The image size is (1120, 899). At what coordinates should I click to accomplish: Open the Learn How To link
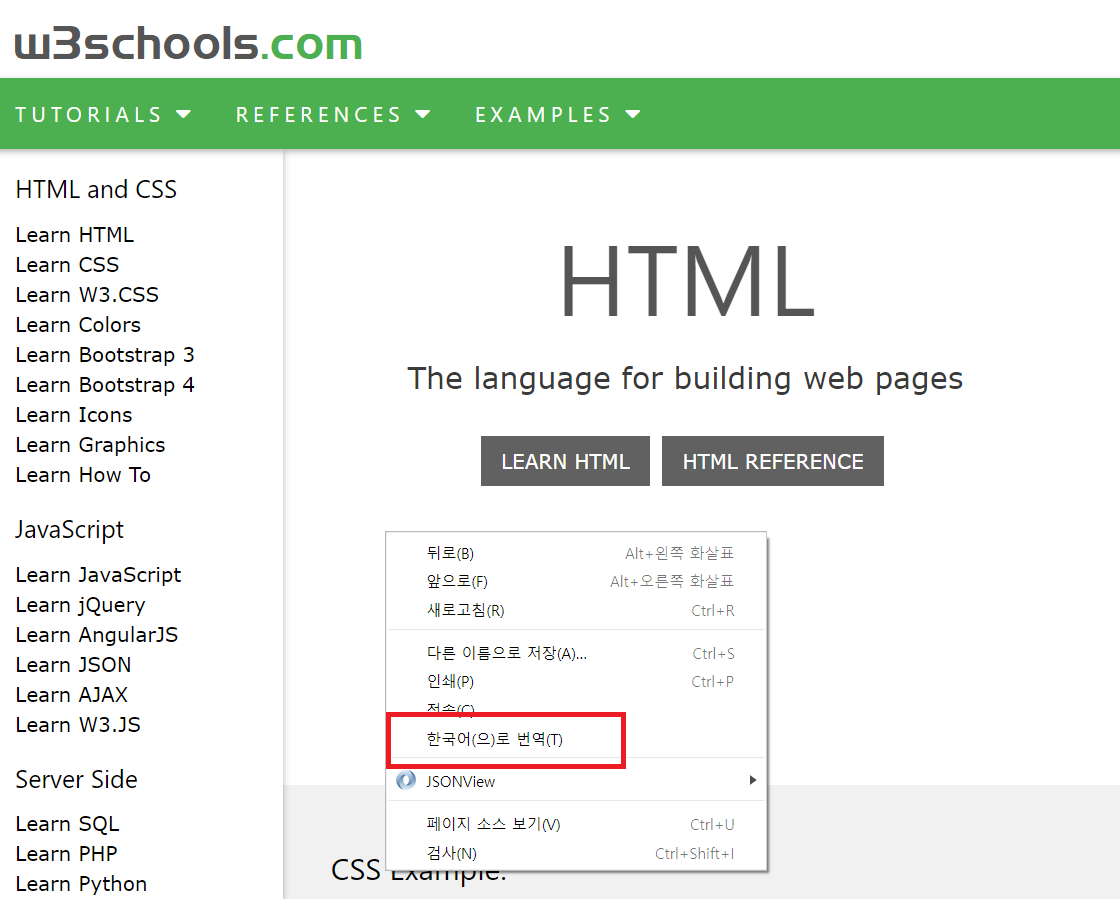tap(83, 475)
